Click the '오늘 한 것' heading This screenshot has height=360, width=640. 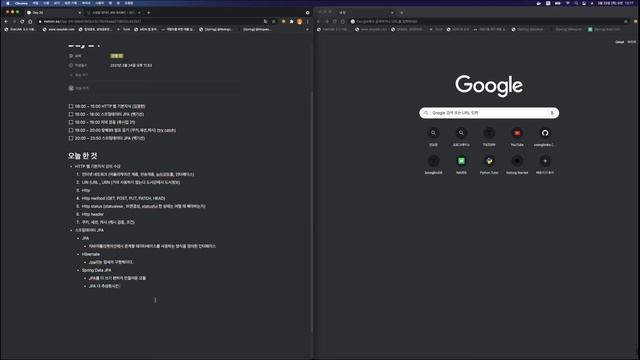[x=82, y=156]
